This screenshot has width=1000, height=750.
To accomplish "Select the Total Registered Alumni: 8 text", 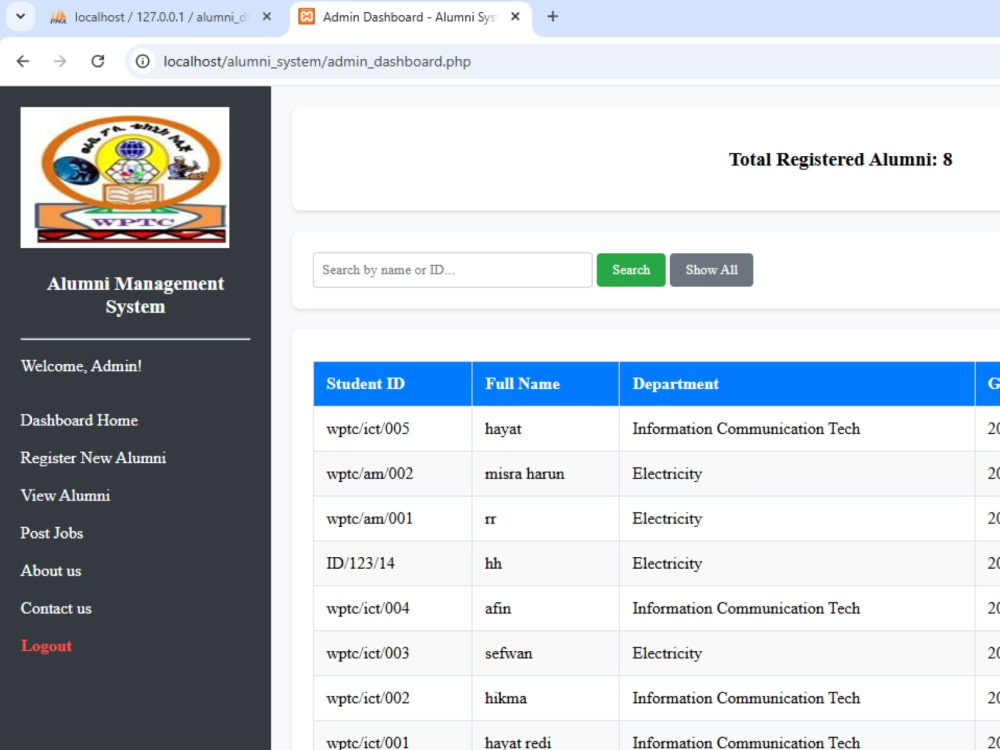I will coord(840,159).
